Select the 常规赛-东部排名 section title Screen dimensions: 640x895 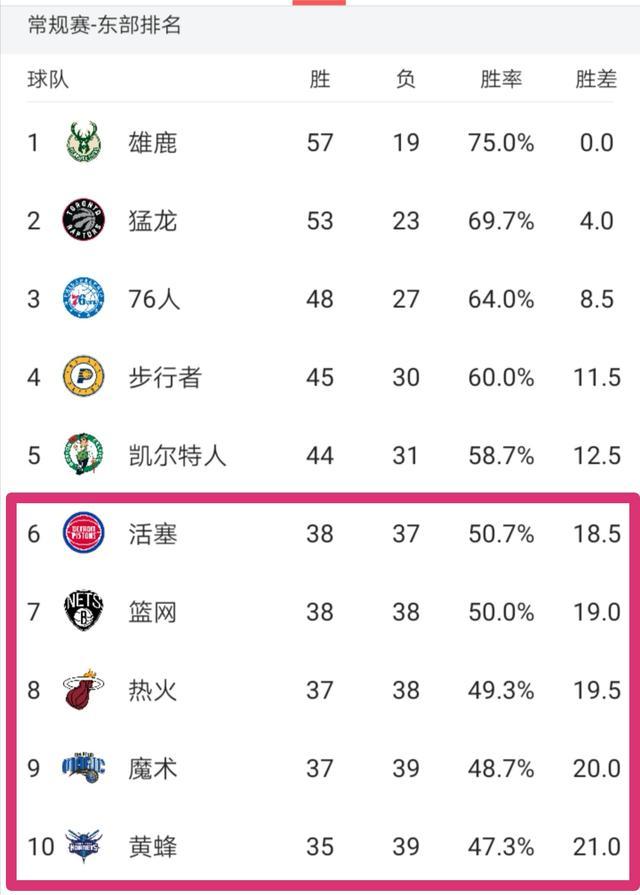[x=104, y=25]
